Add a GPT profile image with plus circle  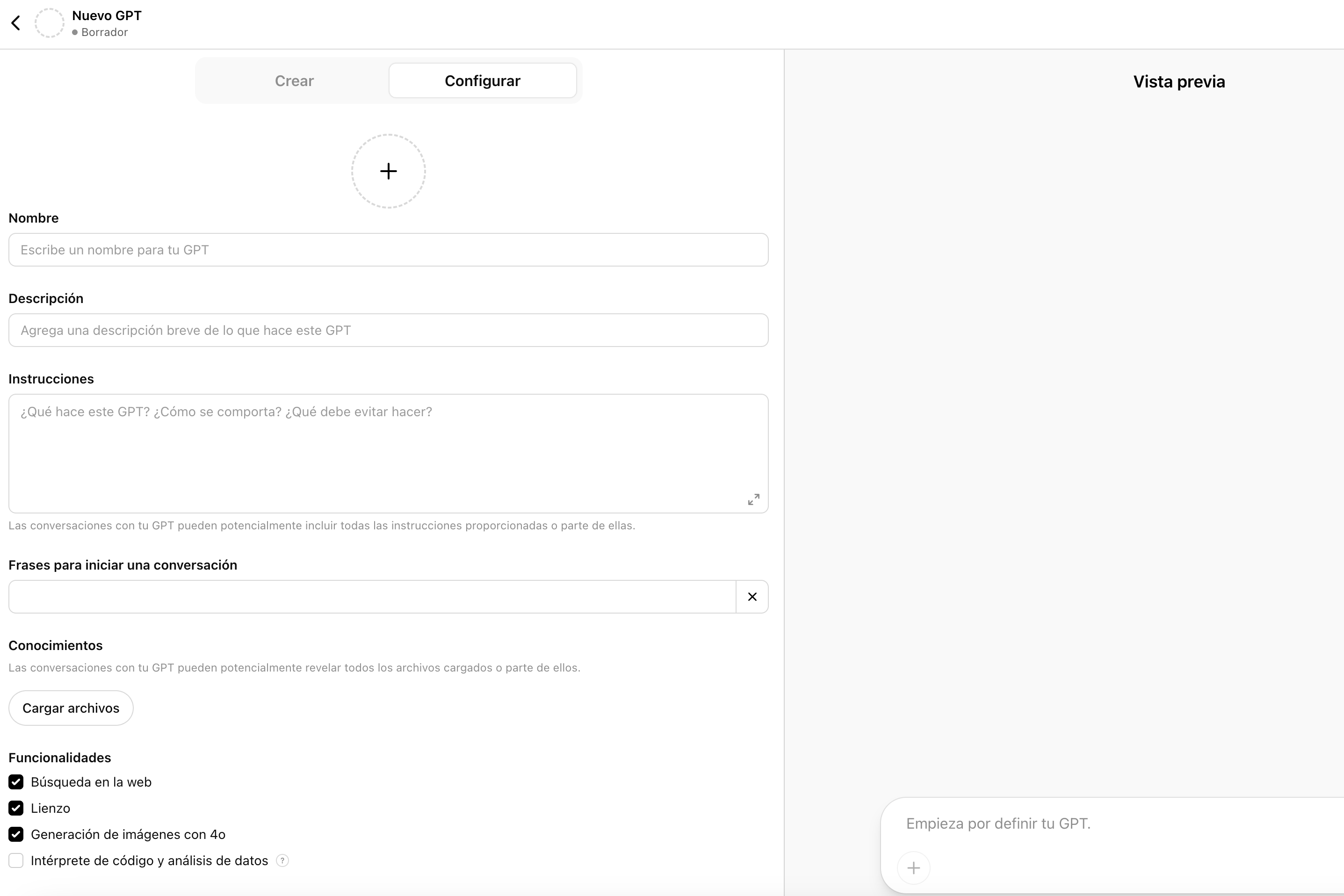(388, 171)
